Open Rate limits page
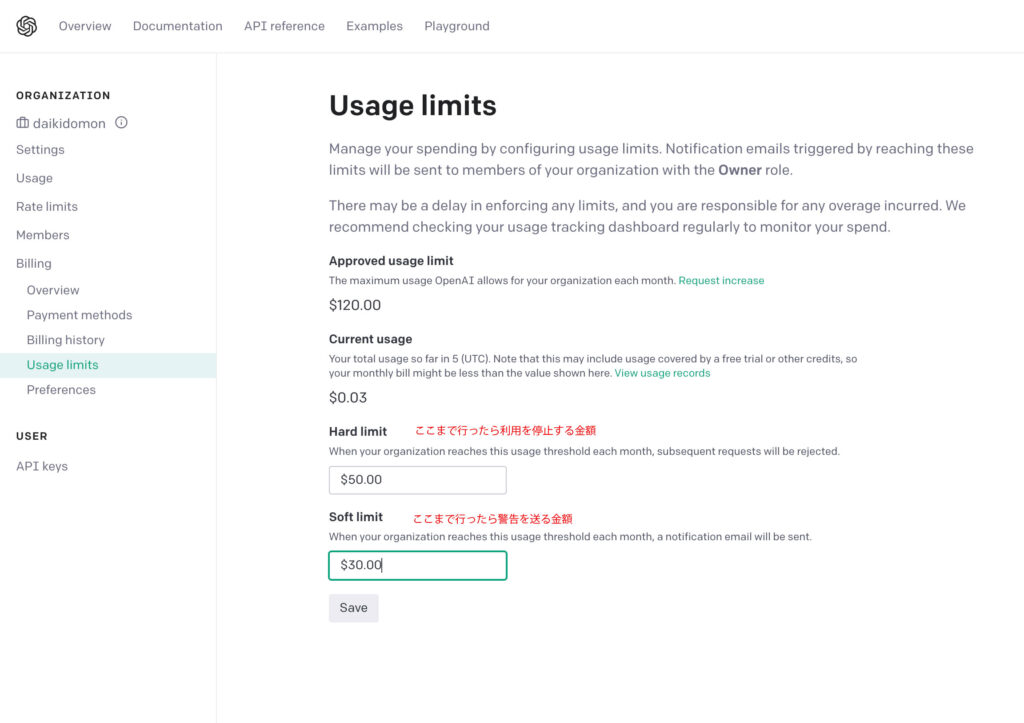 [47, 207]
